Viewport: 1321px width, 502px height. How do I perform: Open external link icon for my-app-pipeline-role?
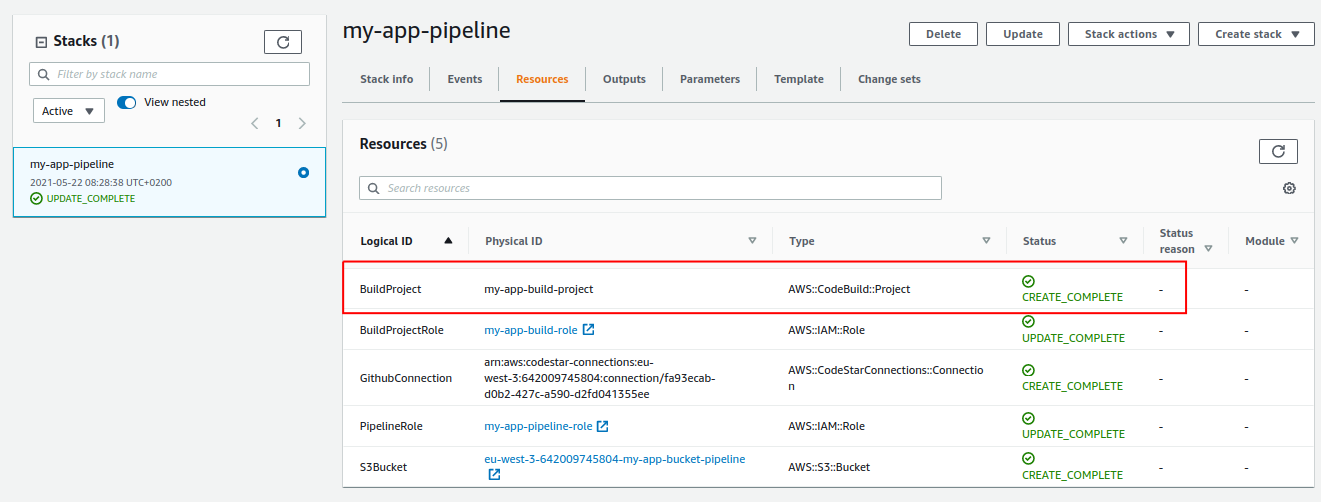[602, 426]
